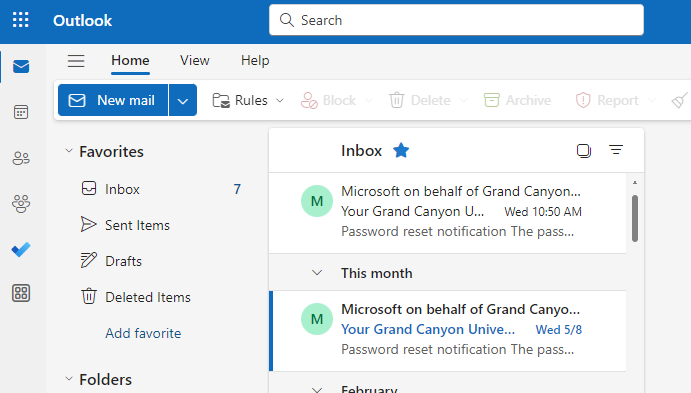
Task: Toggle the hamburger navigation pane icon
Action: click(x=76, y=61)
